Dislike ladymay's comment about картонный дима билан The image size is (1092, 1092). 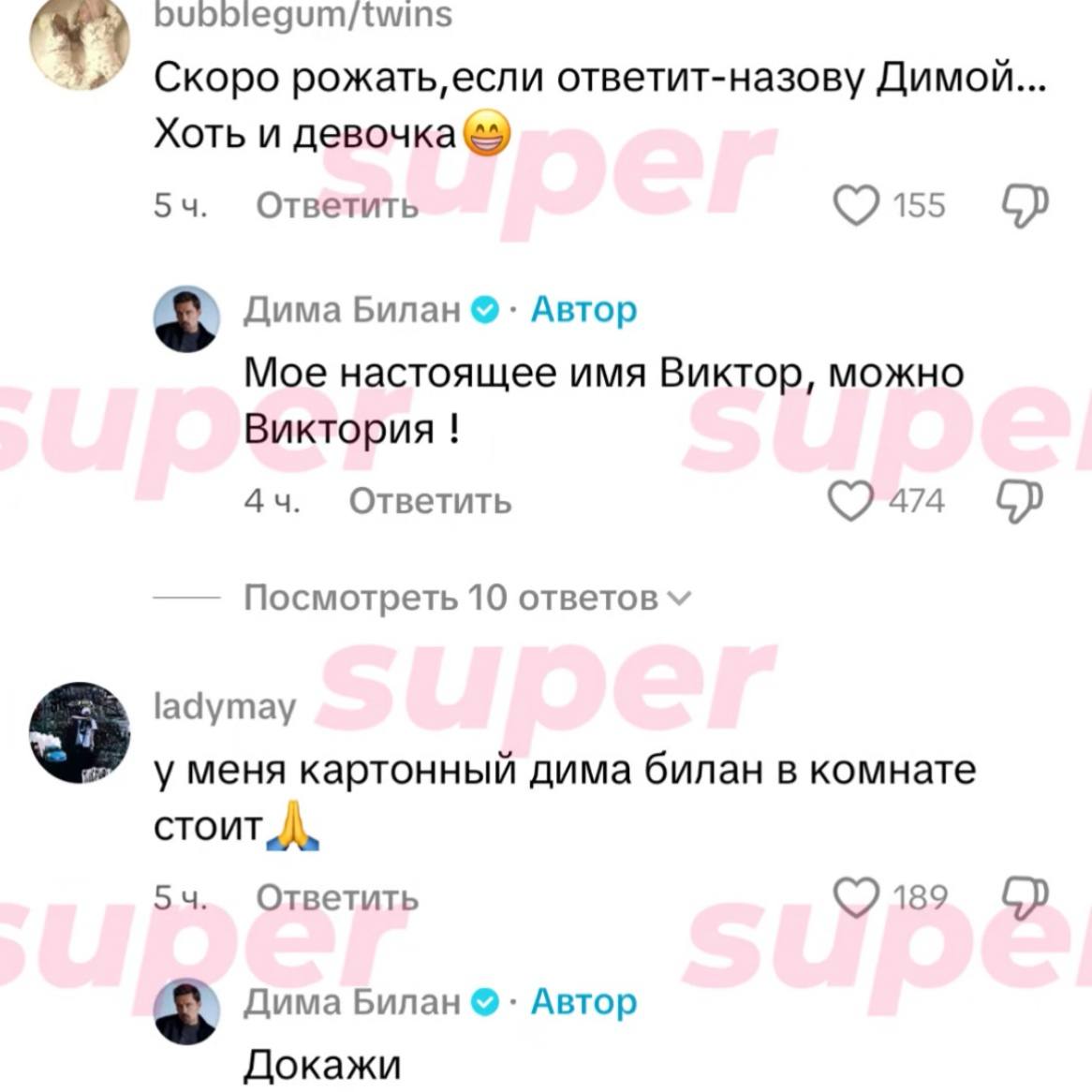(1025, 897)
